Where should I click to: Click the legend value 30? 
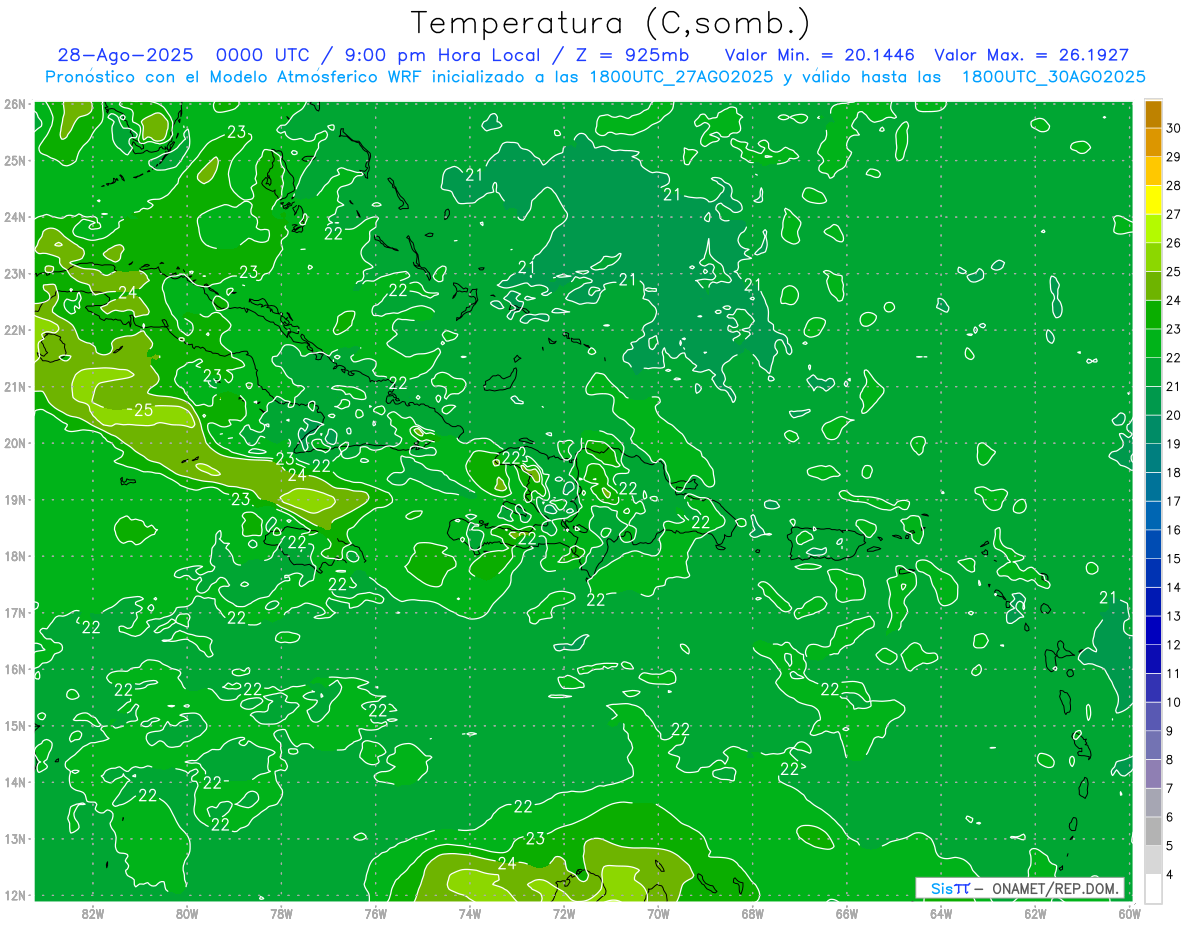(x=1174, y=128)
